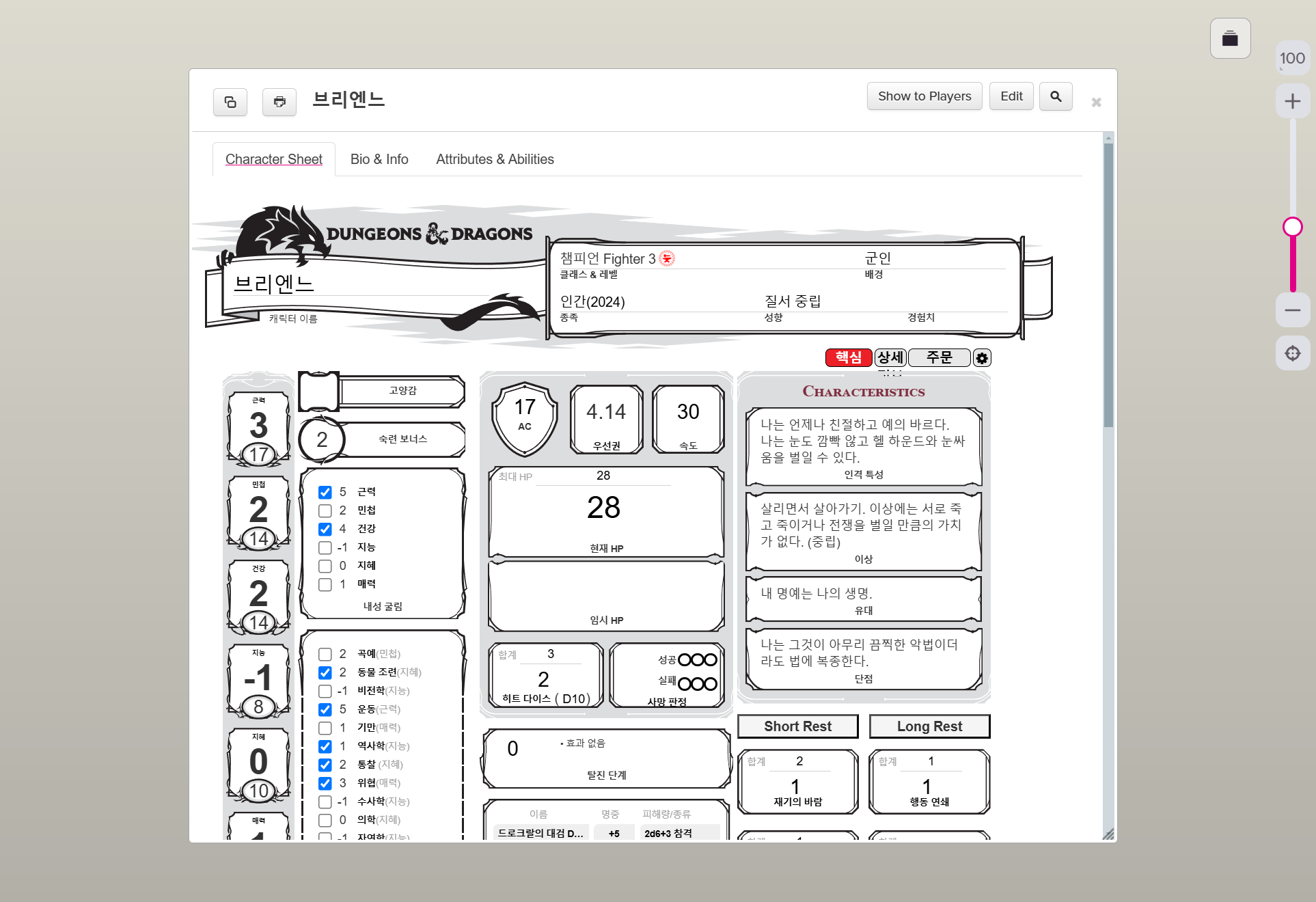Select the 상세 sheet page tab

890,357
